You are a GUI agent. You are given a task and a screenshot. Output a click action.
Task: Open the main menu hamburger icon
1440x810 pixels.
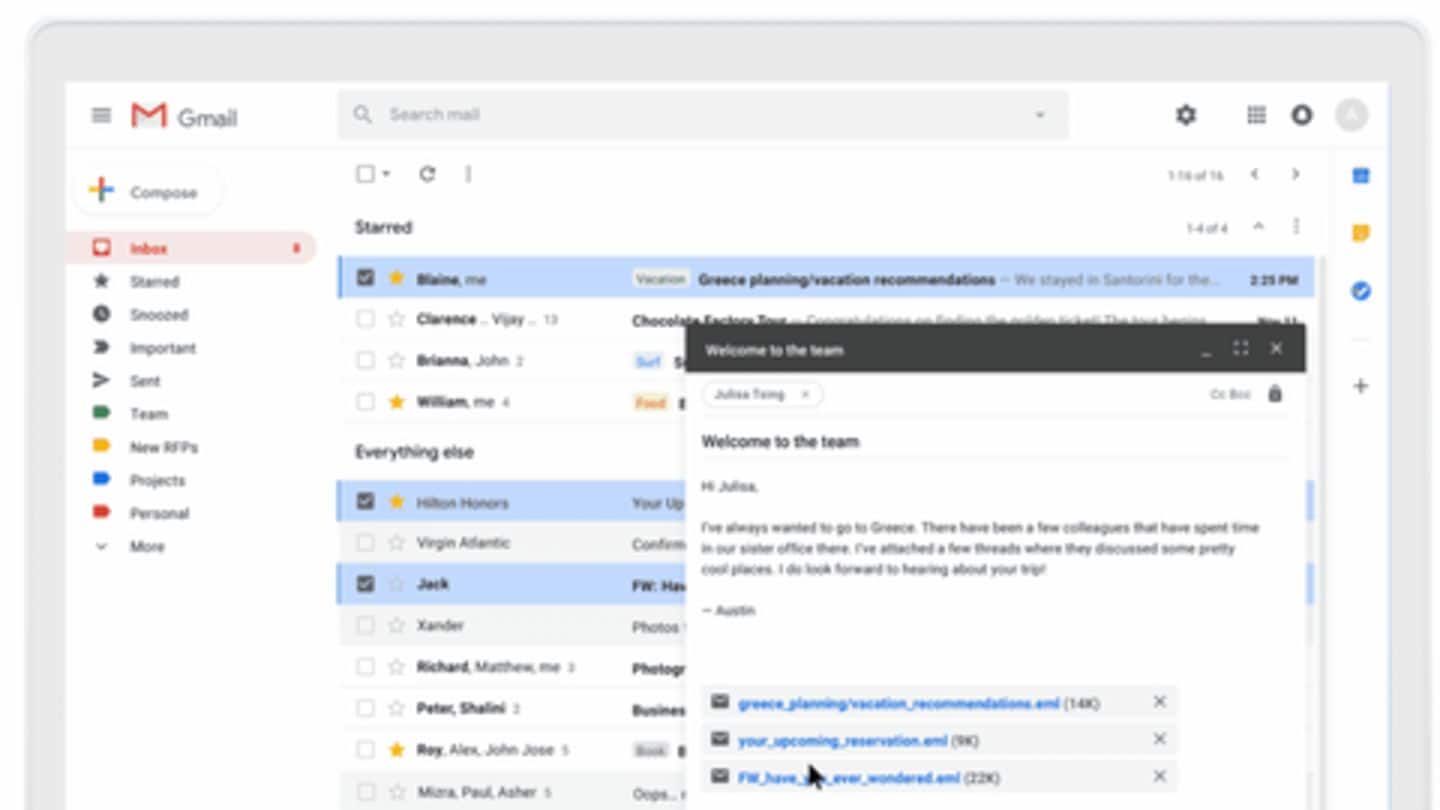pyautogui.click(x=101, y=115)
